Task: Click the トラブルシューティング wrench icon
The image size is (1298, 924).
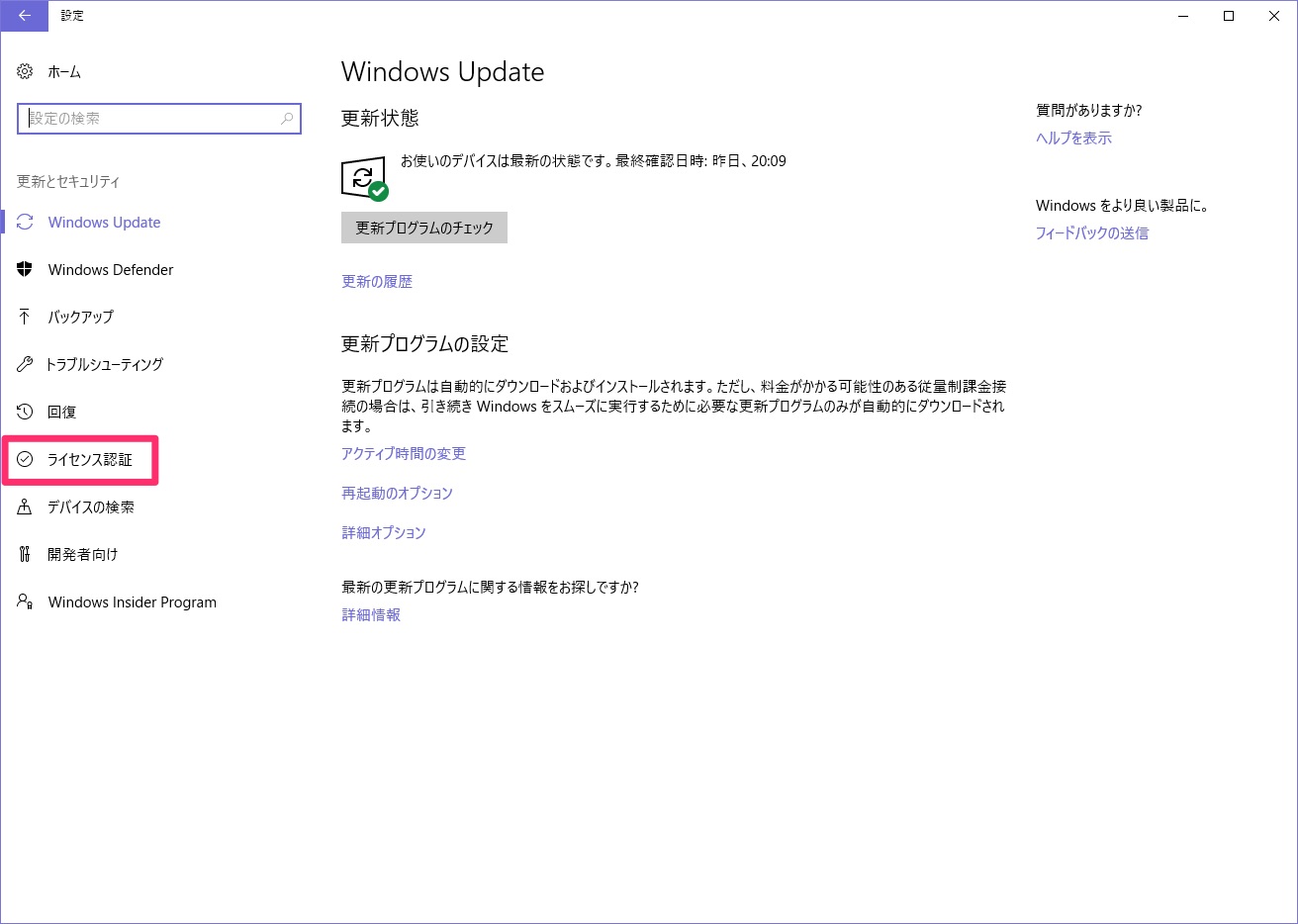Action: pyautogui.click(x=25, y=364)
